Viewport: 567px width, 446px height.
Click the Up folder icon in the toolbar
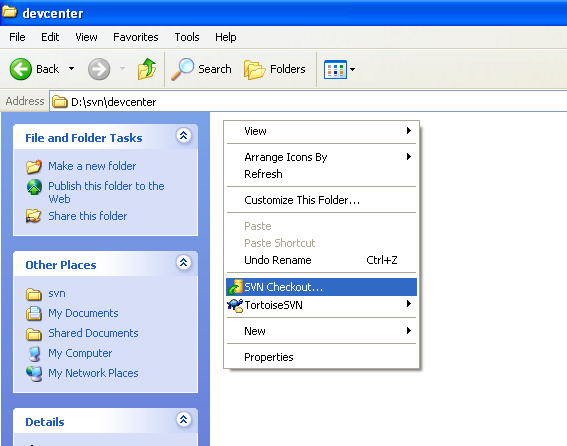147,69
